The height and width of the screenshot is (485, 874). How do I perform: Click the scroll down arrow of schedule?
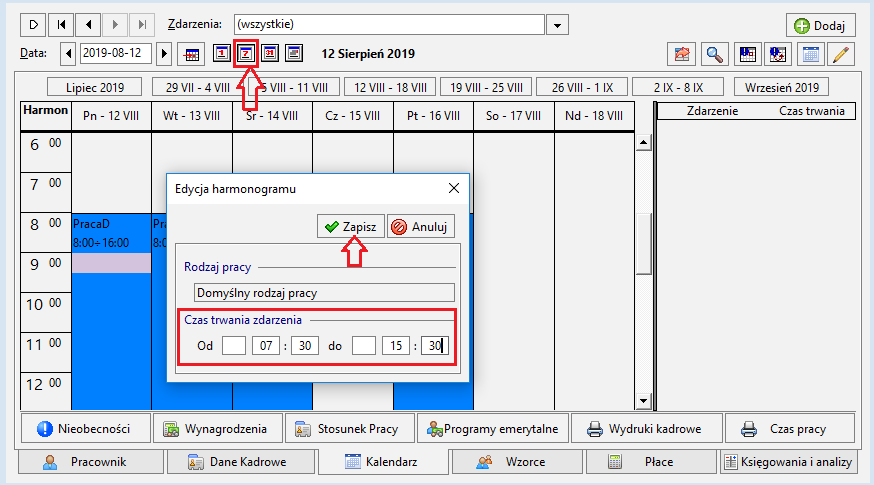(643, 400)
